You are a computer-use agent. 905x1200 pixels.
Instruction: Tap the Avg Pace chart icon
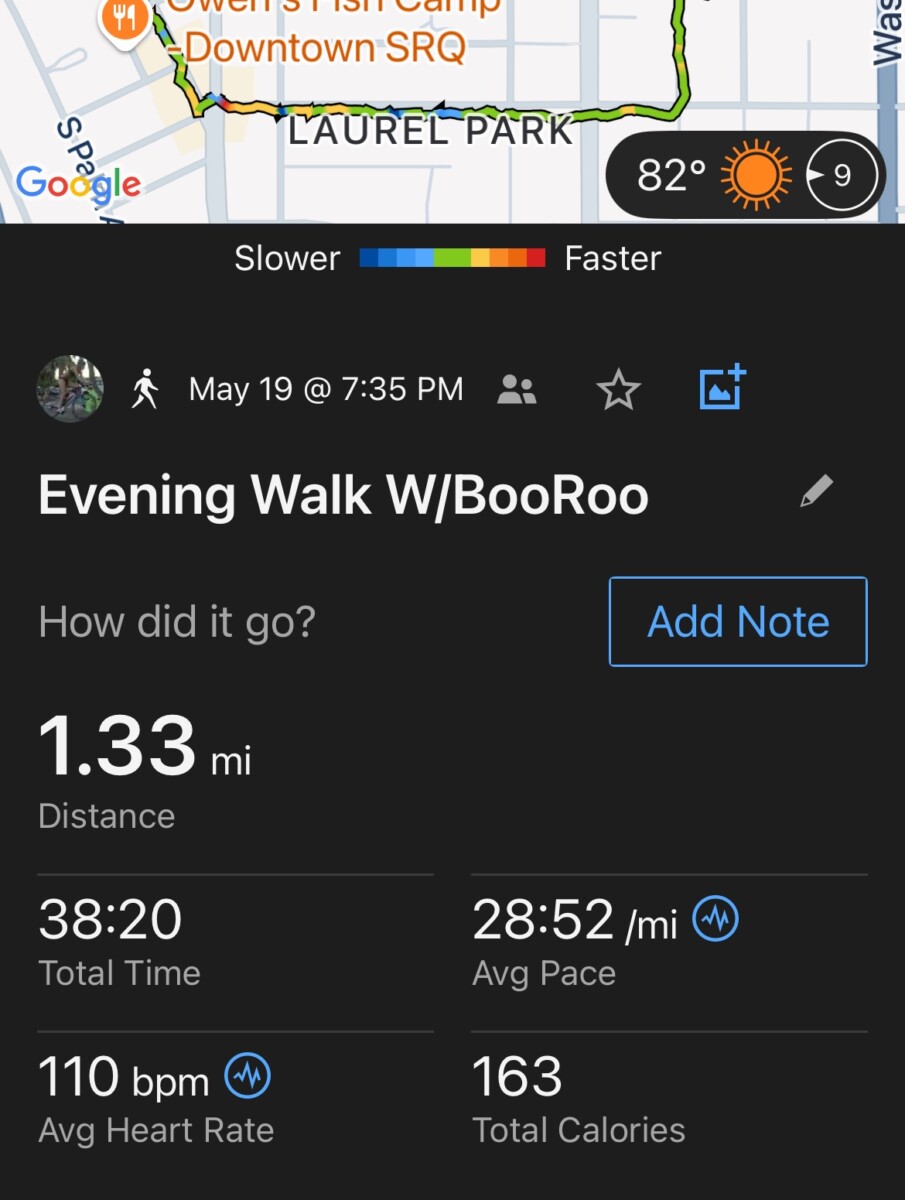(x=716, y=919)
